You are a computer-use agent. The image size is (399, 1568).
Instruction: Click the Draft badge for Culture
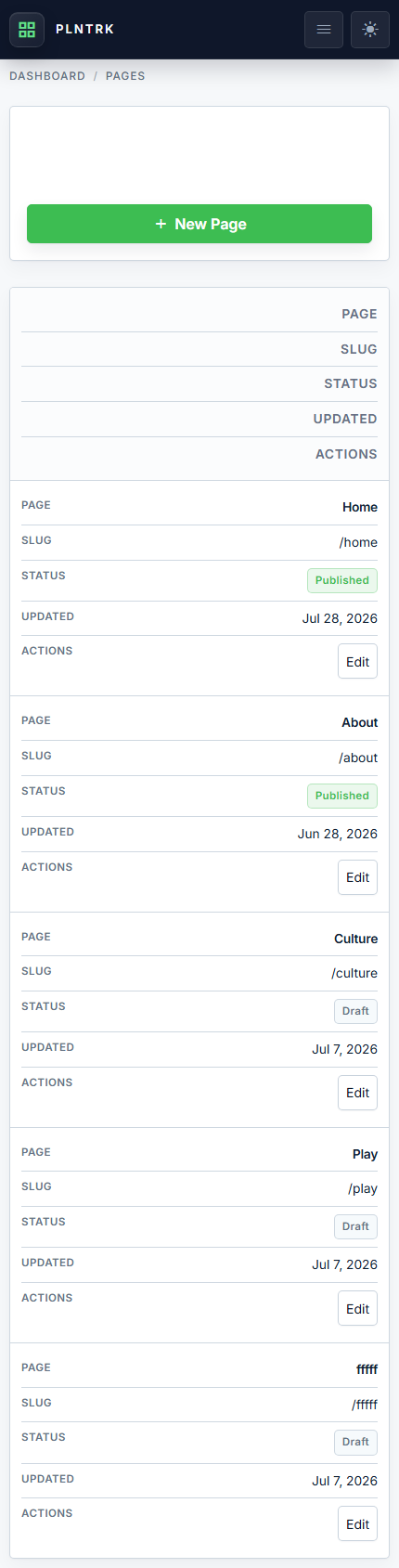tap(355, 1011)
